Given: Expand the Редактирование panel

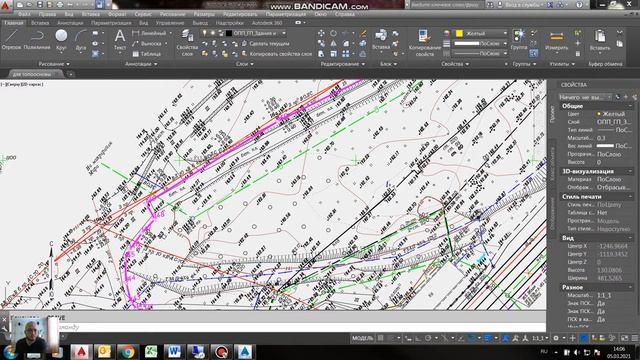Looking at the screenshot, I should pos(342,64).
